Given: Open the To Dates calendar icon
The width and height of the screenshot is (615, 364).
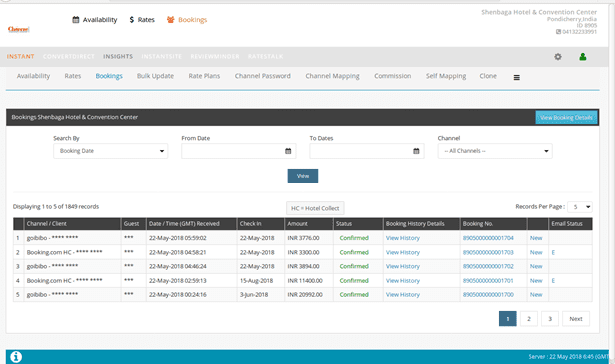Looking at the screenshot, I should pos(416,151).
